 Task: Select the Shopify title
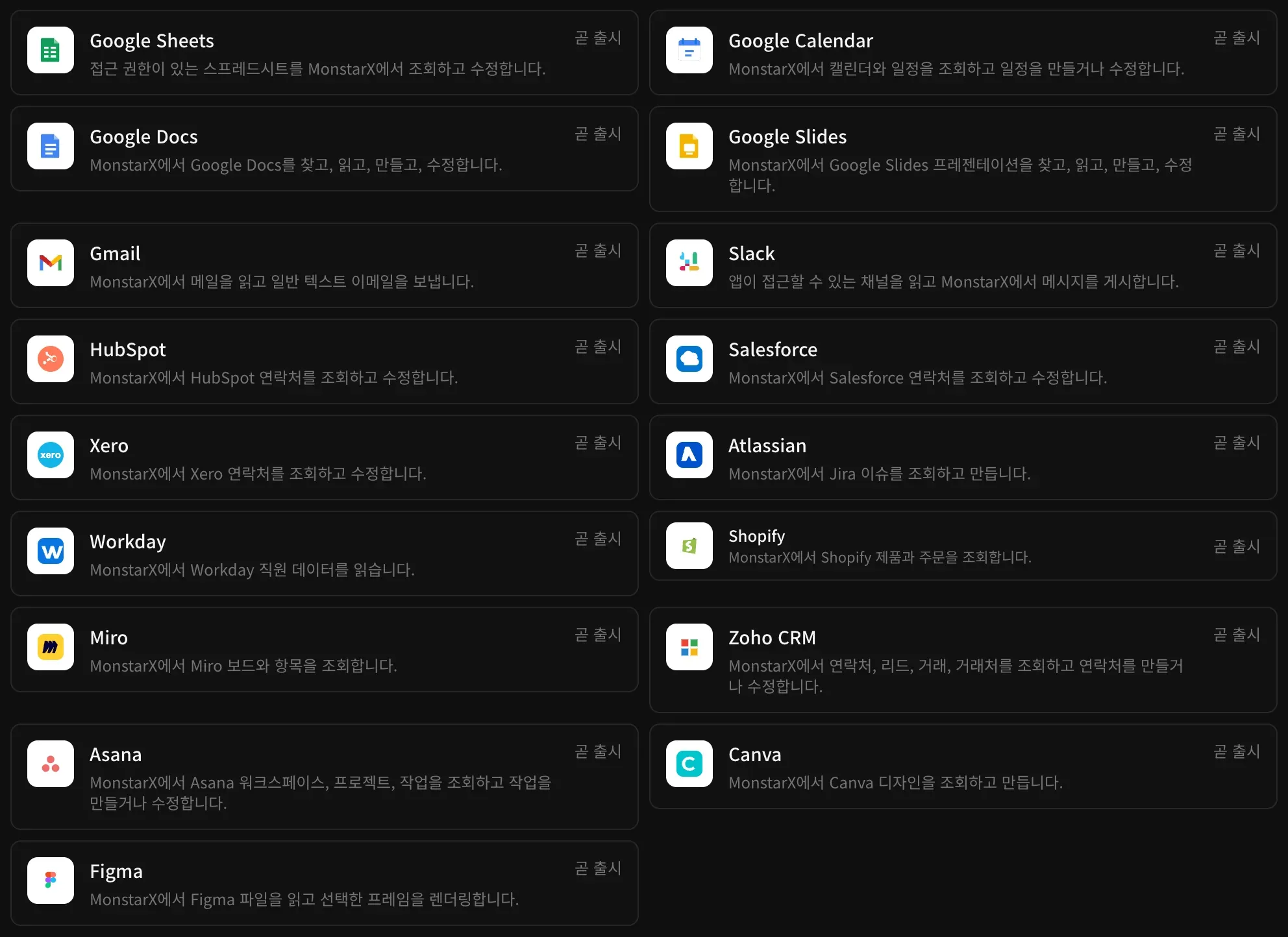757,536
